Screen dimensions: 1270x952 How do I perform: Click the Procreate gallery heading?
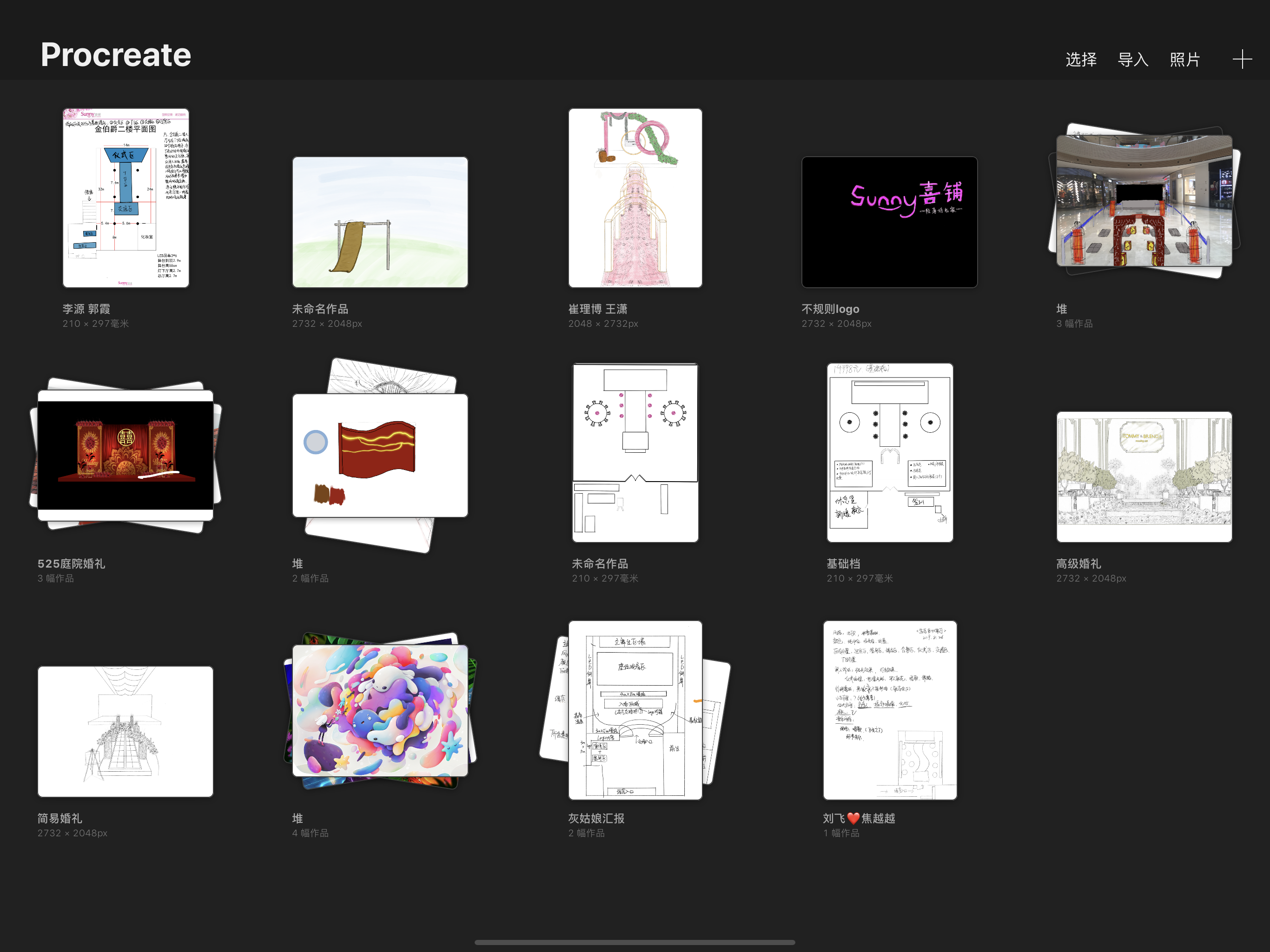(116, 55)
